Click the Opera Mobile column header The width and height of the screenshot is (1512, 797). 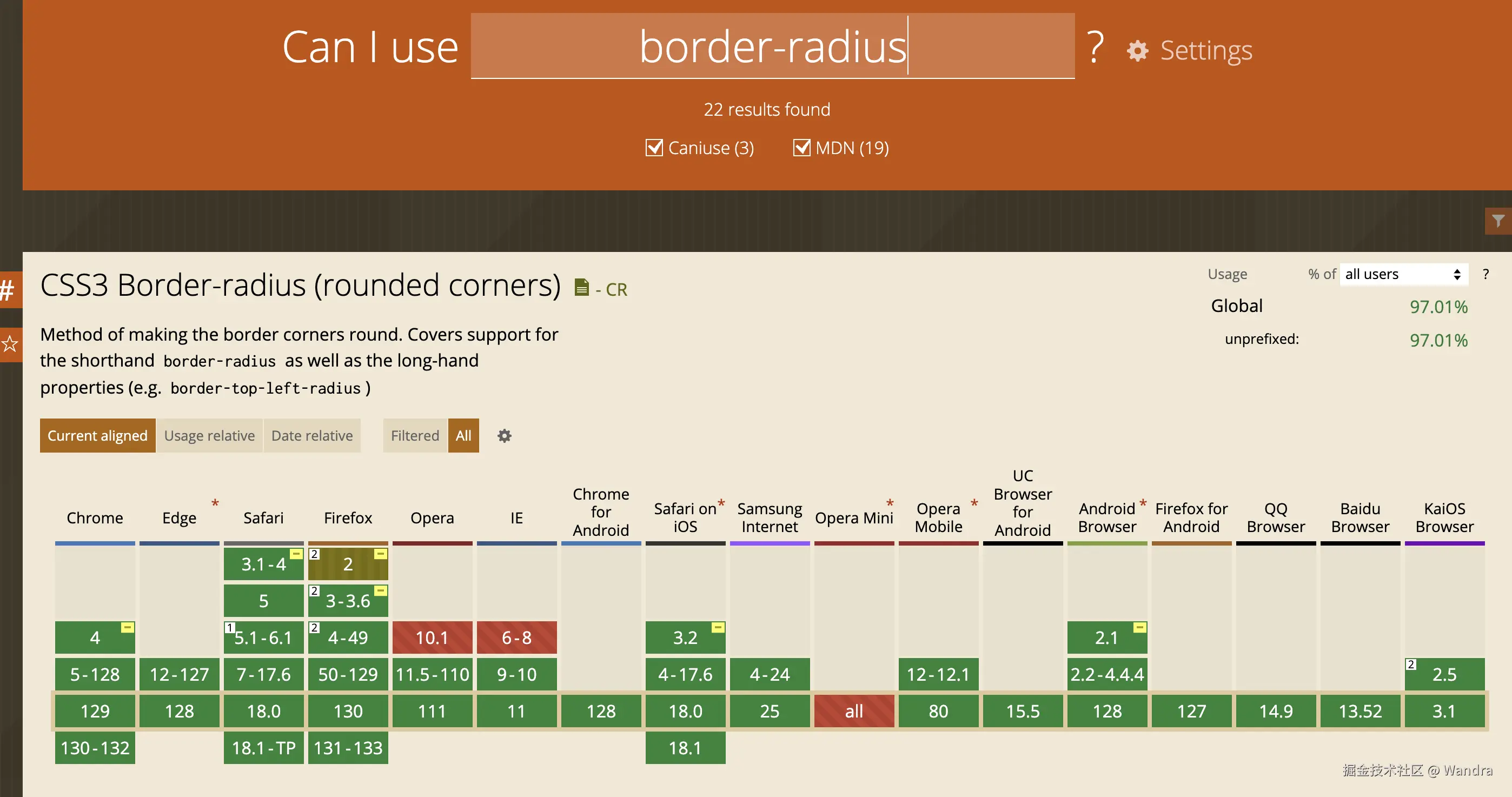tap(939, 517)
